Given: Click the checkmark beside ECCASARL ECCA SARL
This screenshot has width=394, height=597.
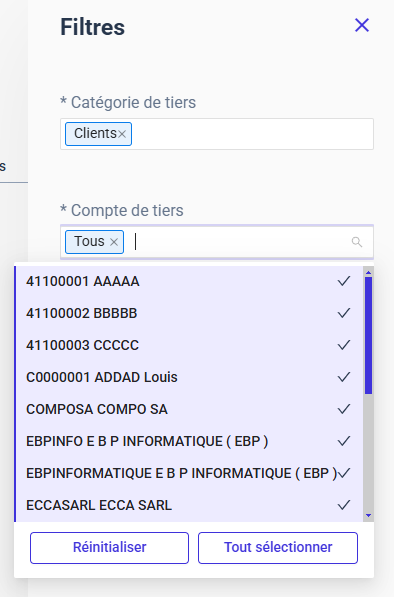Looking at the screenshot, I should pyautogui.click(x=344, y=505).
